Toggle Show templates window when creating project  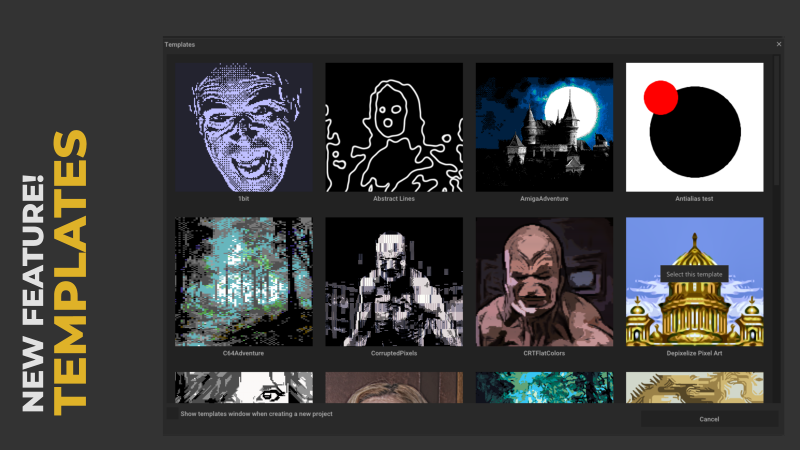click(x=173, y=414)
